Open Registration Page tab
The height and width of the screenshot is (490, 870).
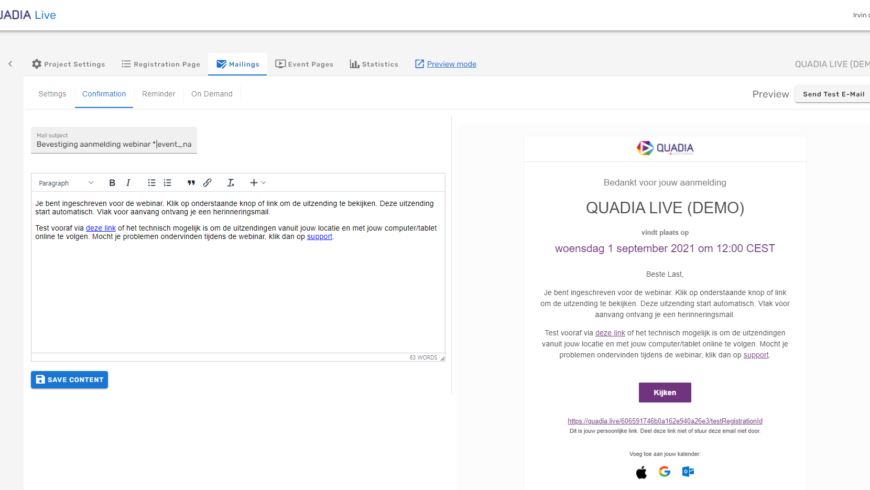(x=161, y=64)
